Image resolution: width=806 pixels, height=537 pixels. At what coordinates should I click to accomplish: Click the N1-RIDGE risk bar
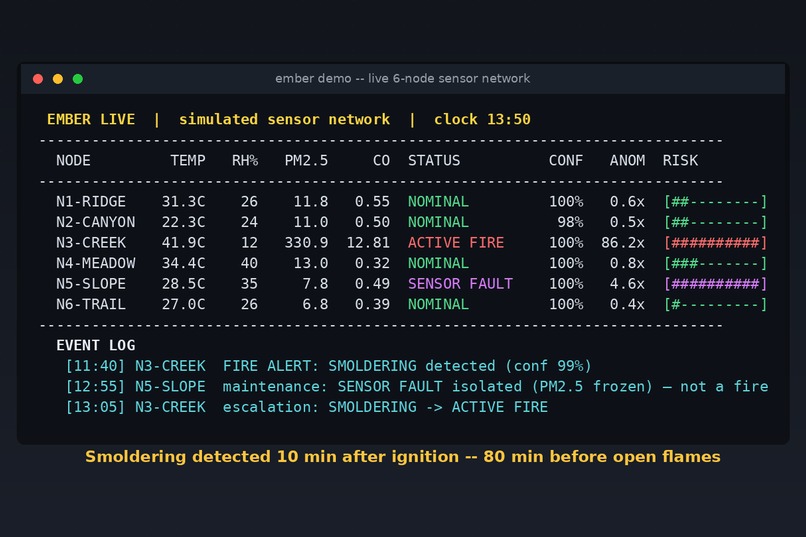[x=716, y=201]
